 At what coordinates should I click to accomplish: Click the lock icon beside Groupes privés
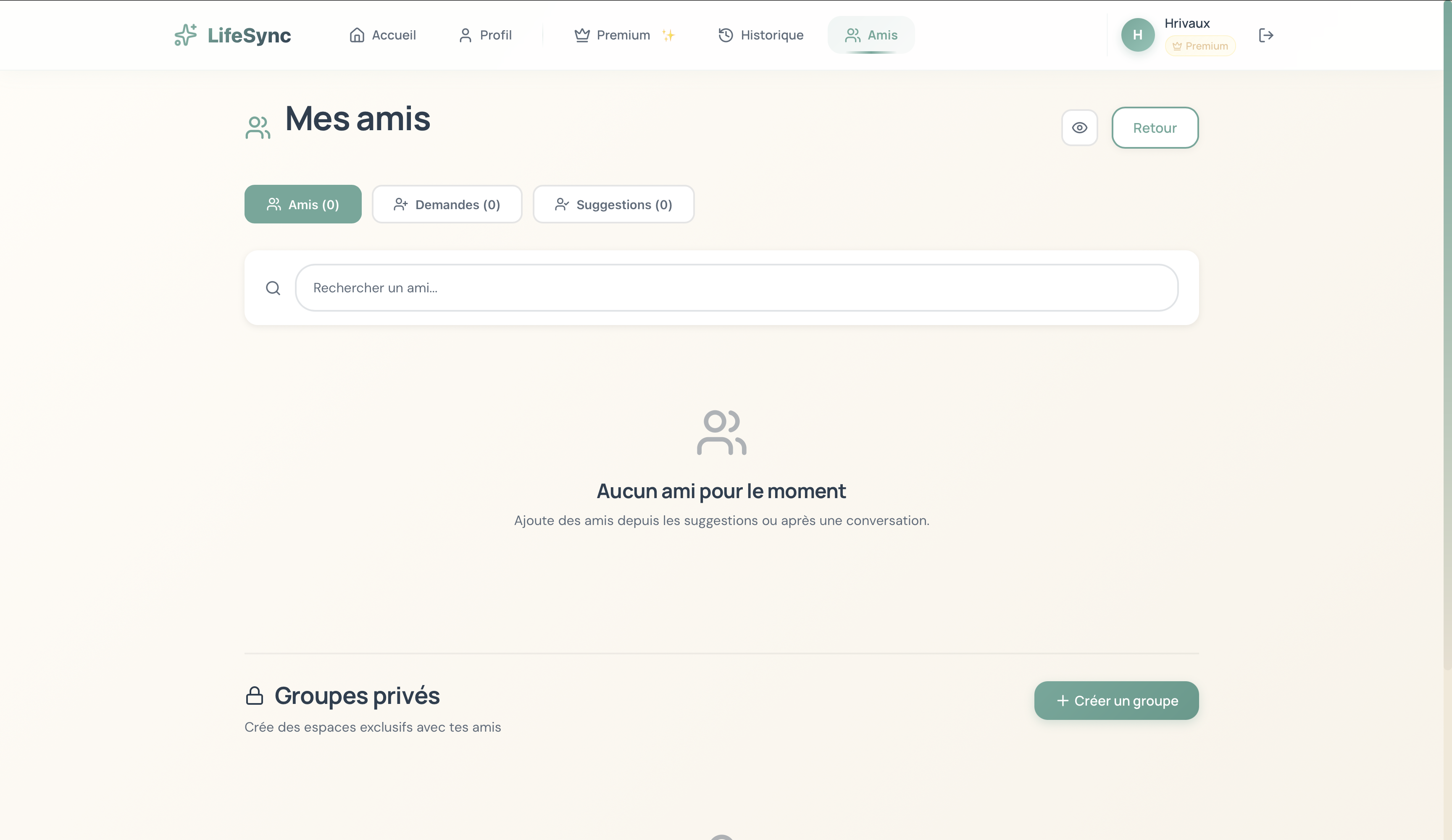(255, 696)
